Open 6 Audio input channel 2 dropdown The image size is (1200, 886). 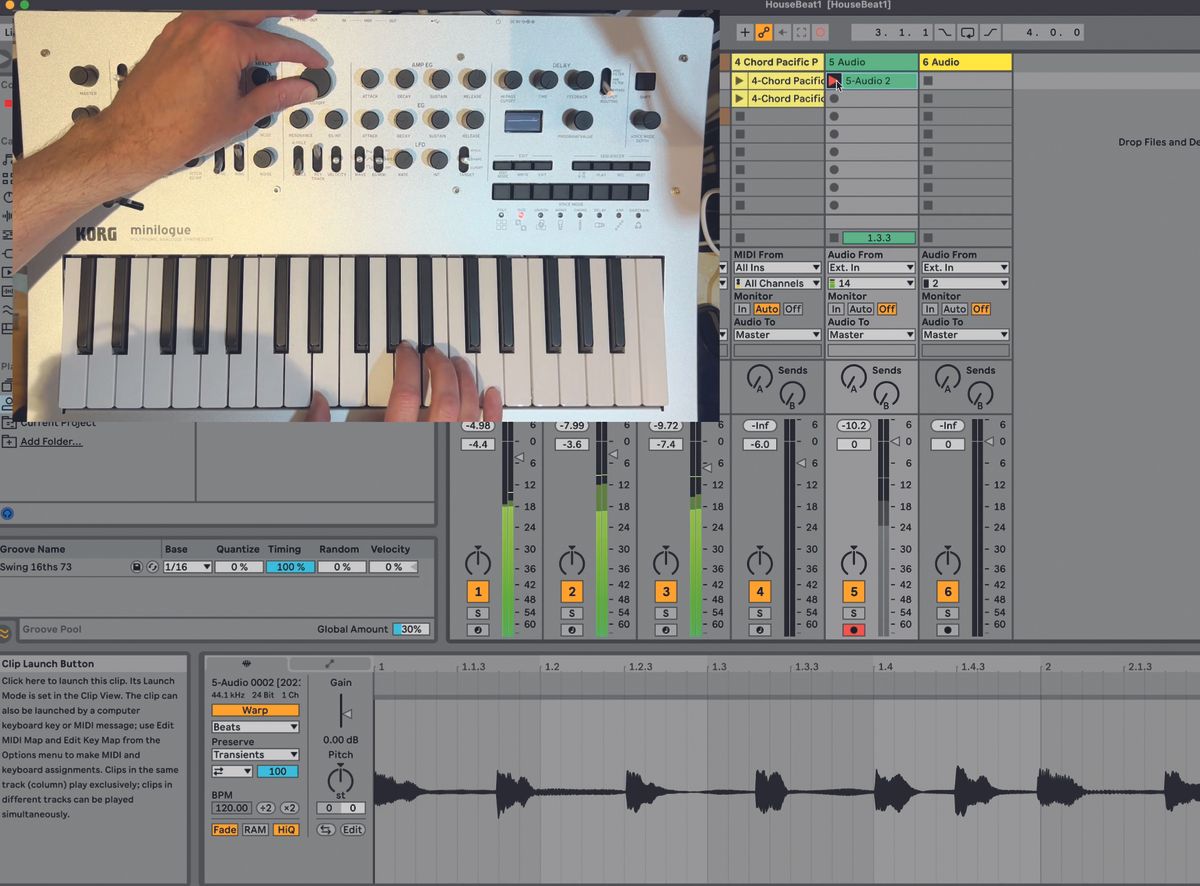(x=965, y=283)
